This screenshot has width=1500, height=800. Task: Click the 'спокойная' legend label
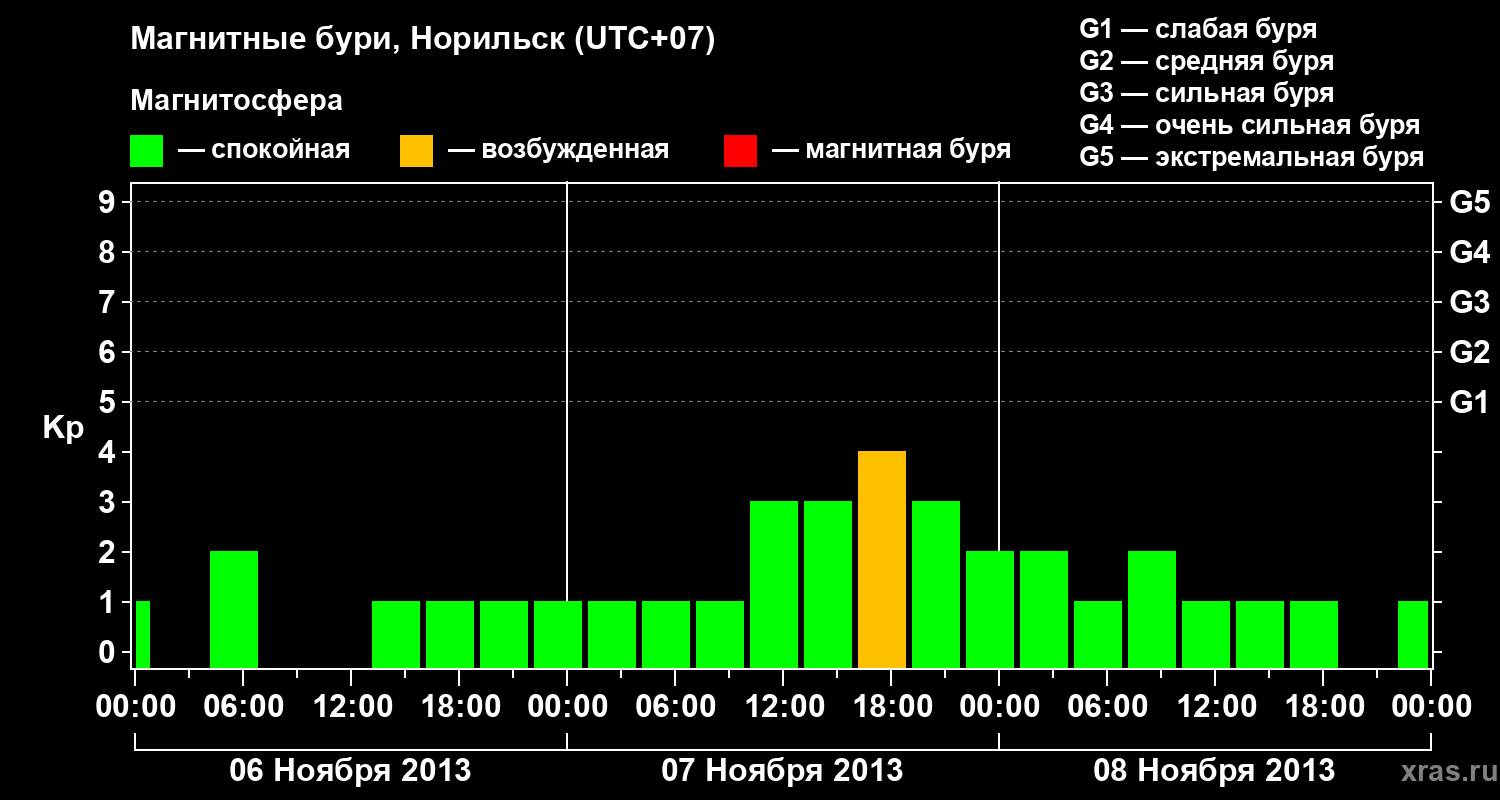tap(280, 151)
